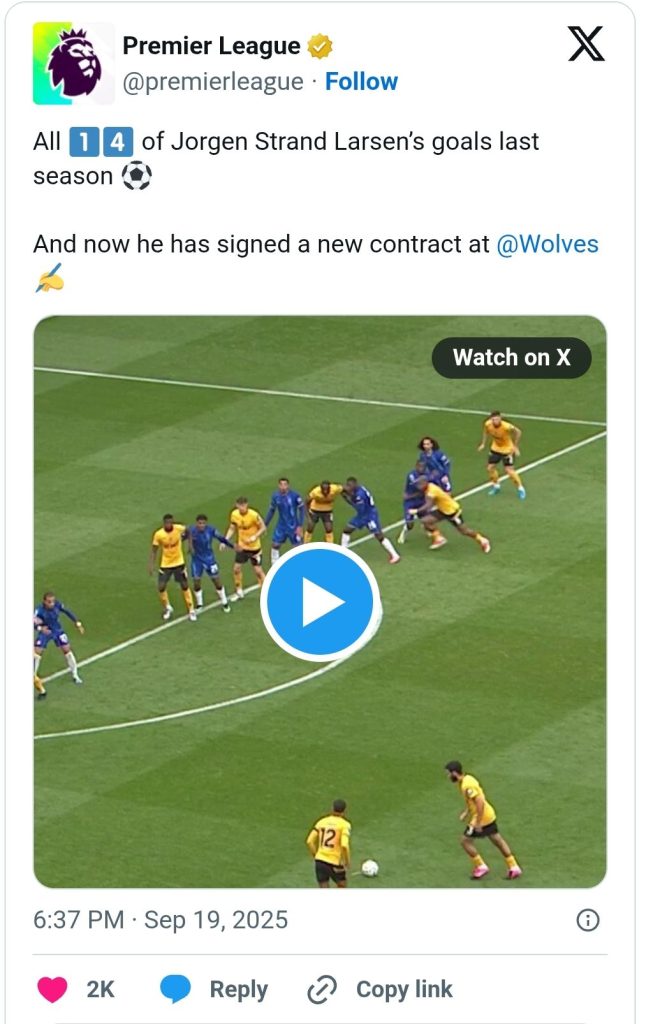The width and height of the screenshot is (660, 1024).
Task: Click the Reply text label
Action: (238, 989)
